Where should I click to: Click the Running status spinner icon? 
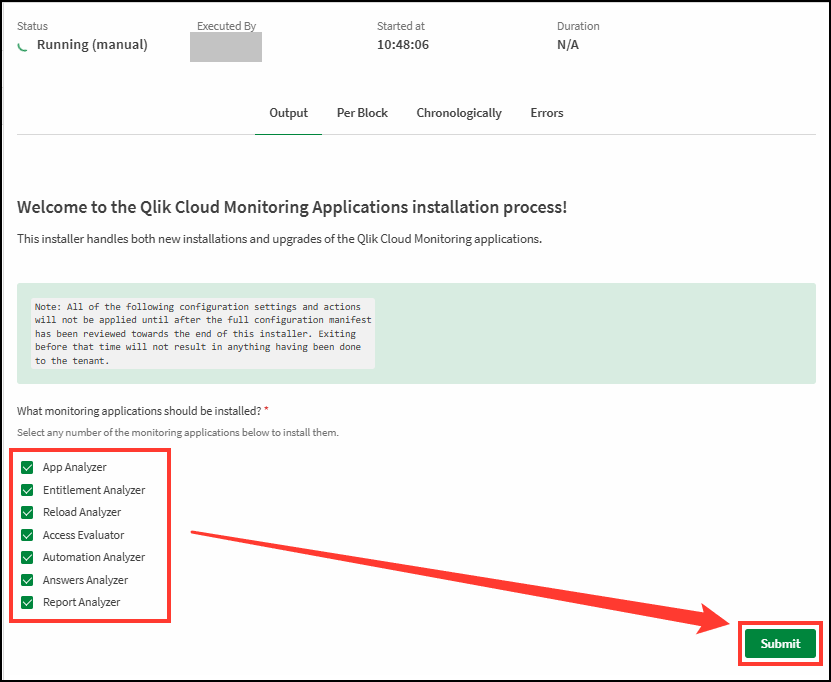click(23, 45)
